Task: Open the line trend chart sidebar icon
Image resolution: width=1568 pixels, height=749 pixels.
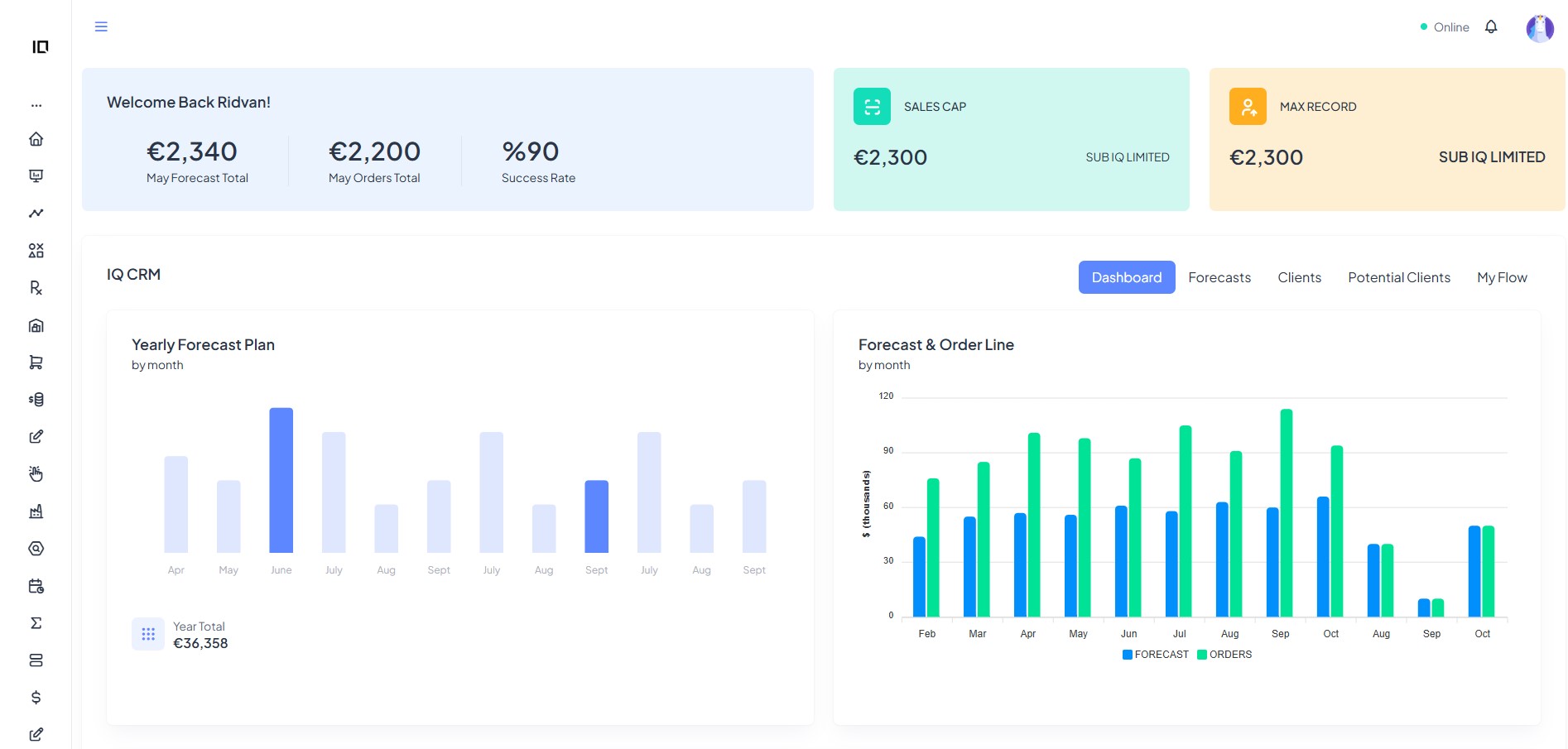Action: (36, 214)
